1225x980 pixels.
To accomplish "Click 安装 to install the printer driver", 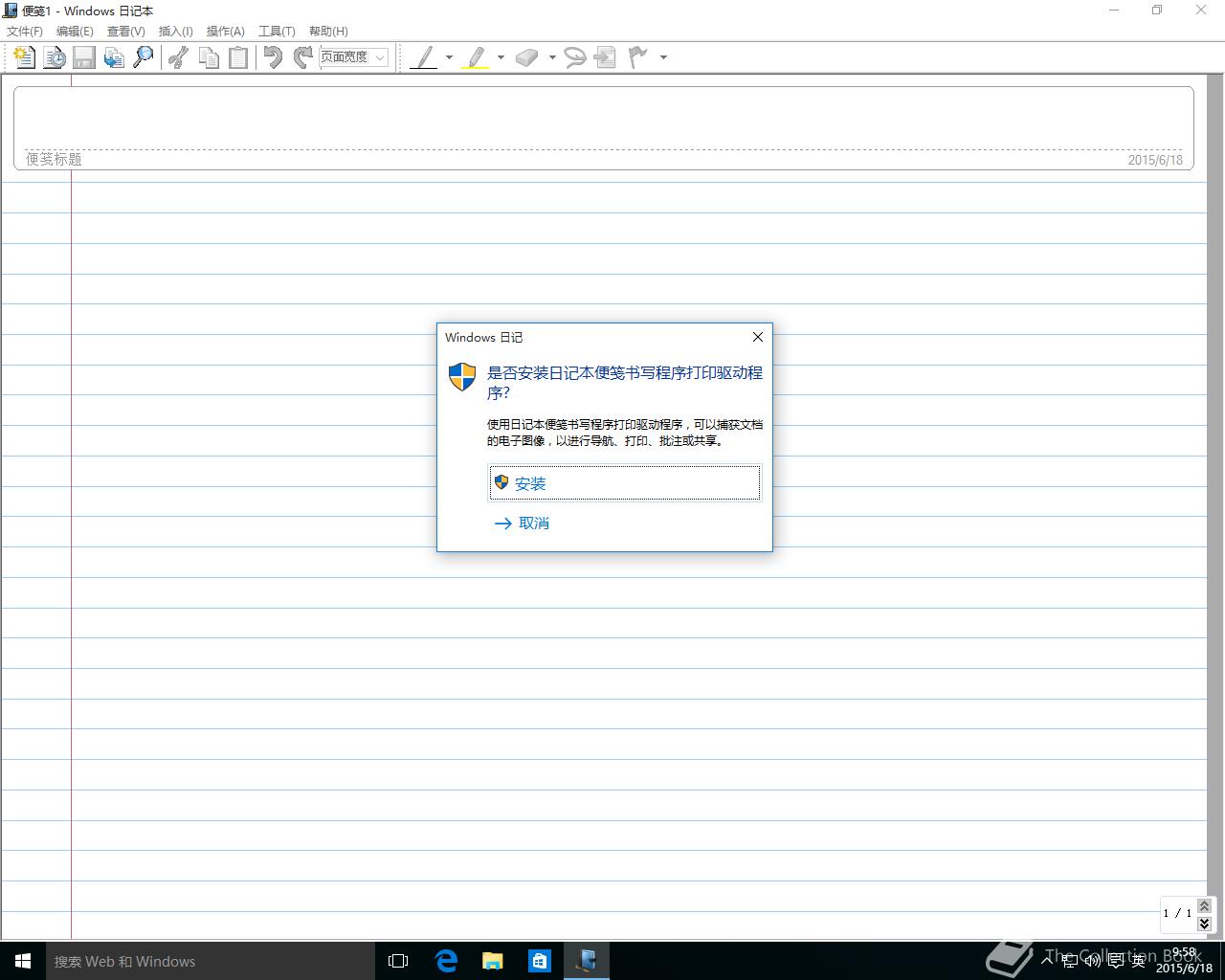I will [625, 483].
